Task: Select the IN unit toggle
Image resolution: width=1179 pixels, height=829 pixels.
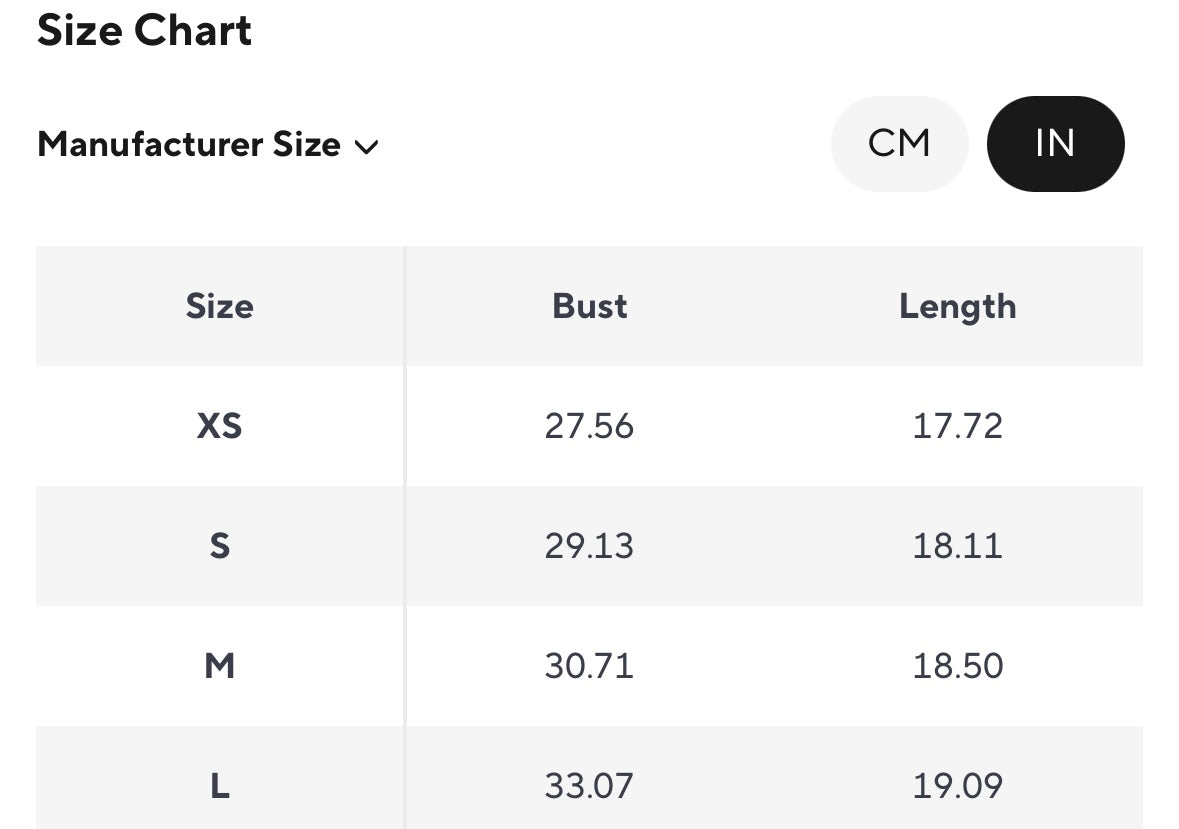Action: coord(1055,144)
